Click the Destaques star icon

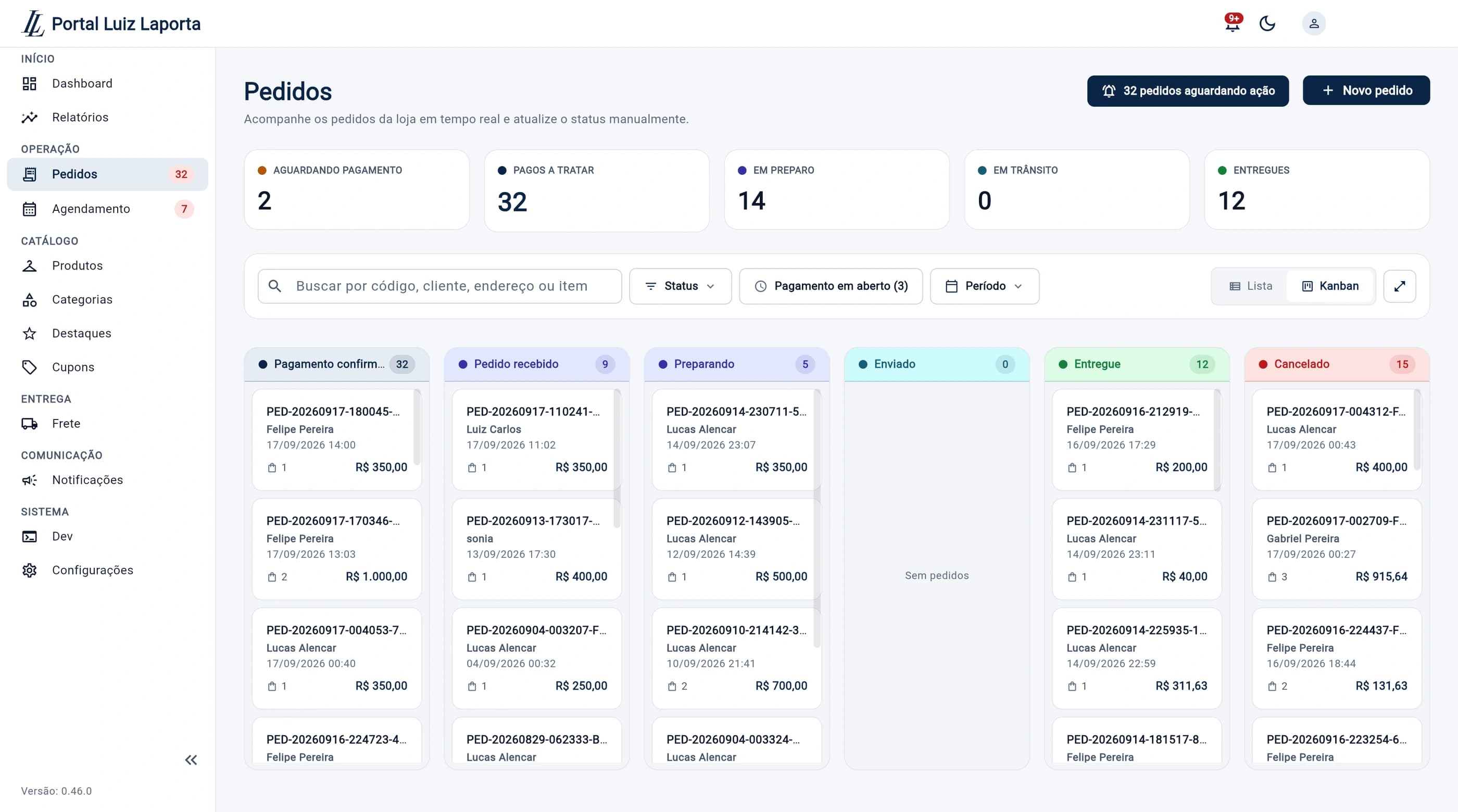[x=30, y=333]
